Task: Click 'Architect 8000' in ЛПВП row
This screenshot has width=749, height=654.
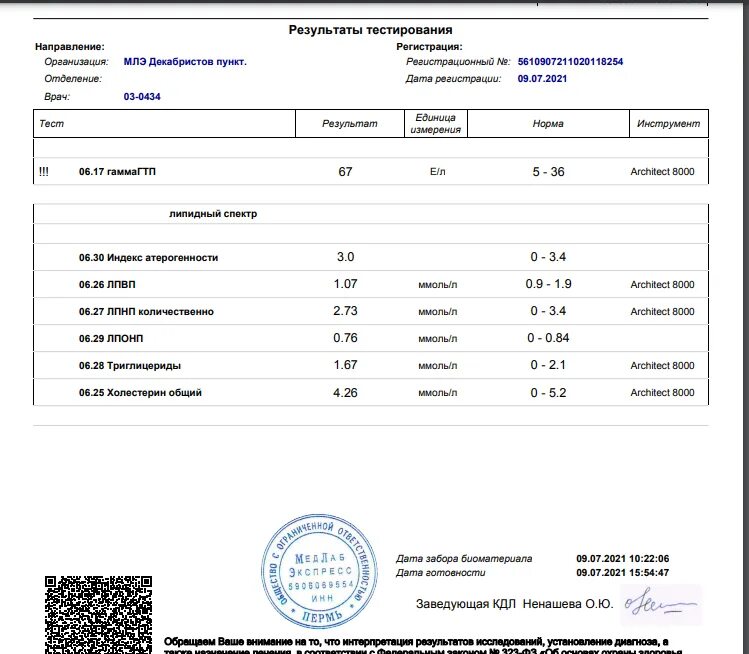Action: [662, 285]
